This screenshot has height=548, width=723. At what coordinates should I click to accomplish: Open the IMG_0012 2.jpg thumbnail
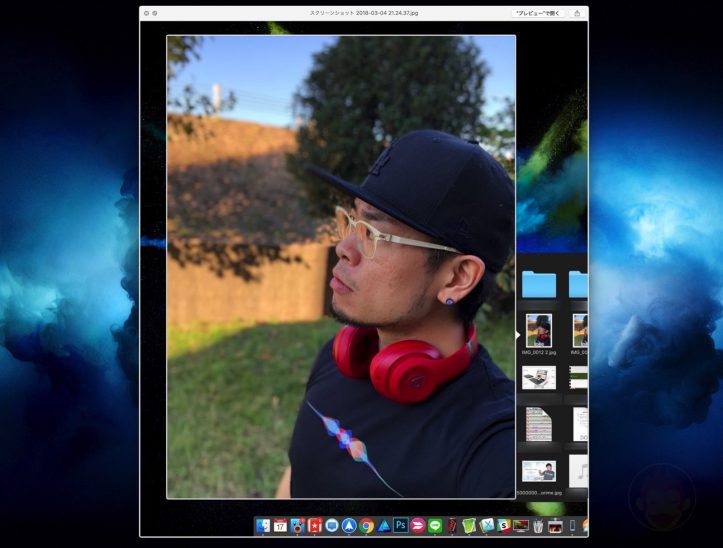point(539,330)
